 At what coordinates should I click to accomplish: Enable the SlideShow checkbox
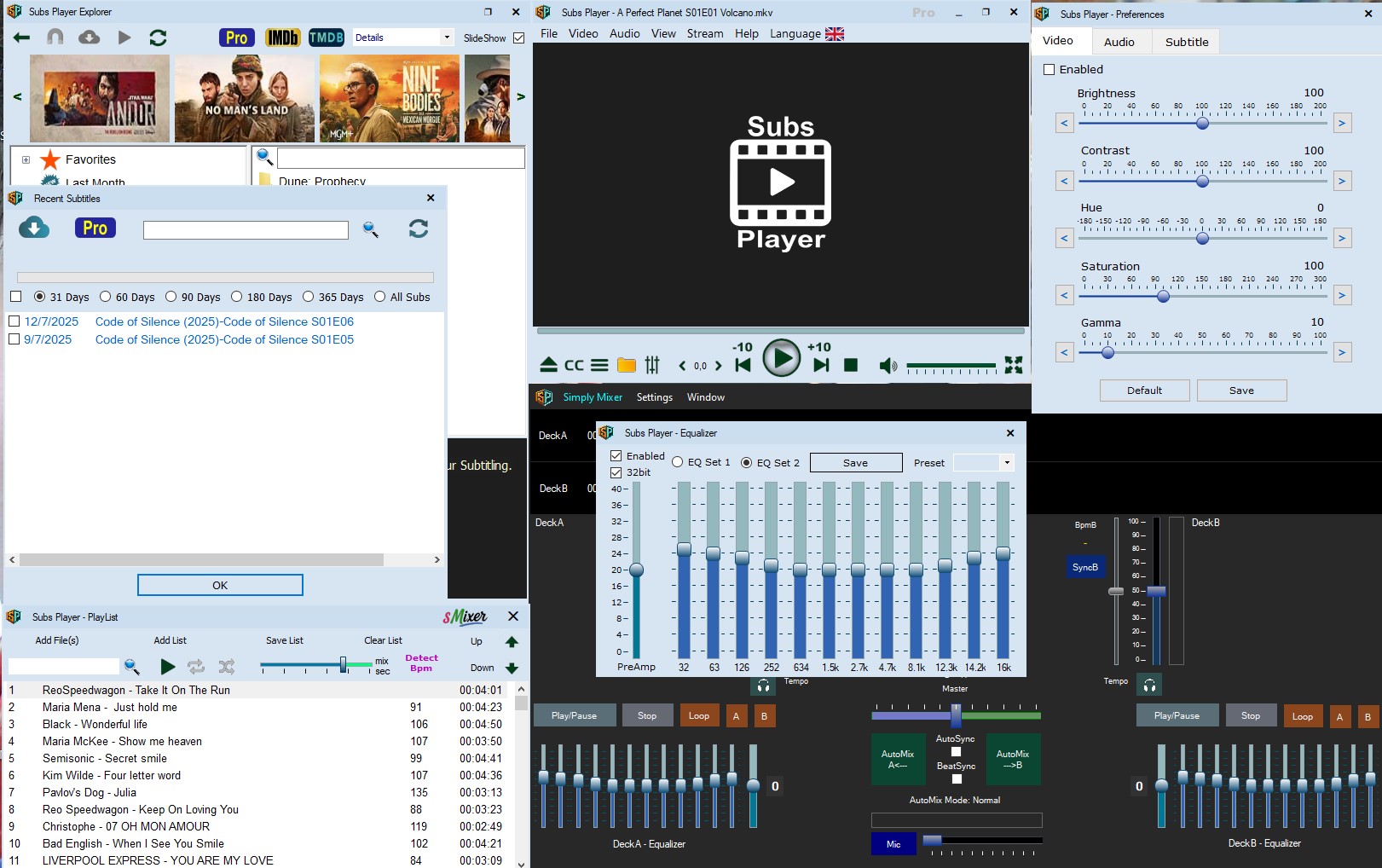coord(518,38)
